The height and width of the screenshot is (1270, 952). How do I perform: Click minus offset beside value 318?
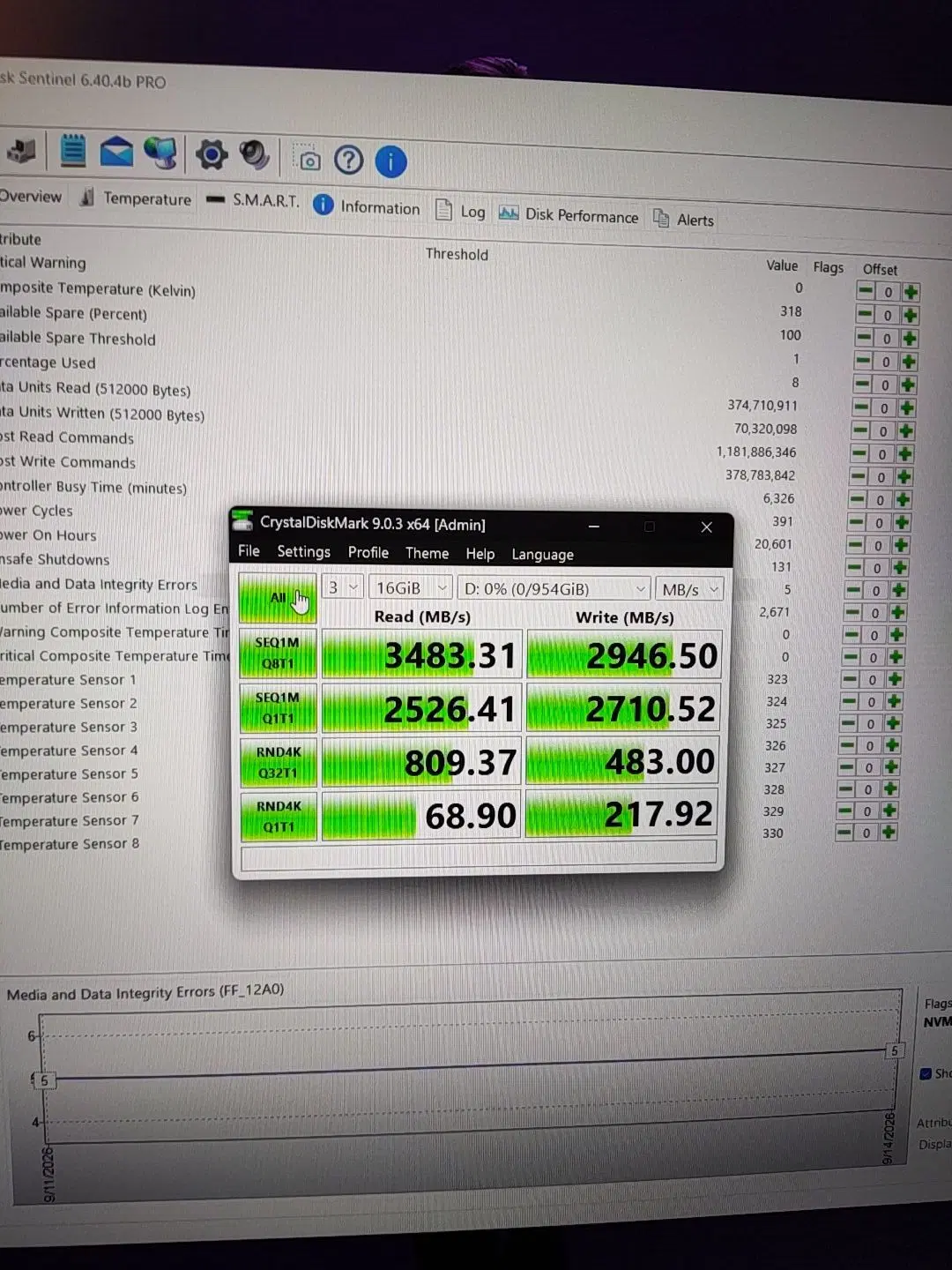coord(865,315)
